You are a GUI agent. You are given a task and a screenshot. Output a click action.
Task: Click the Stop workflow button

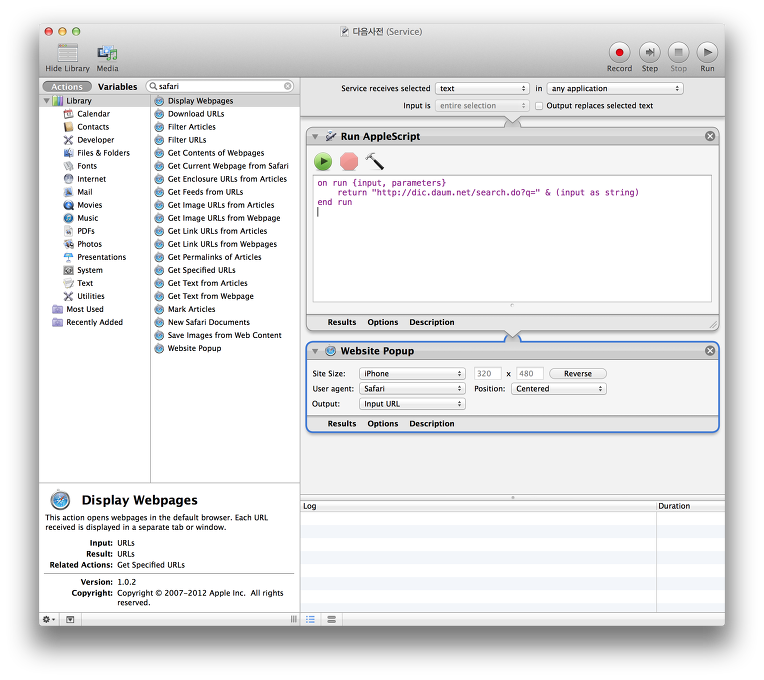click(678, 52)
